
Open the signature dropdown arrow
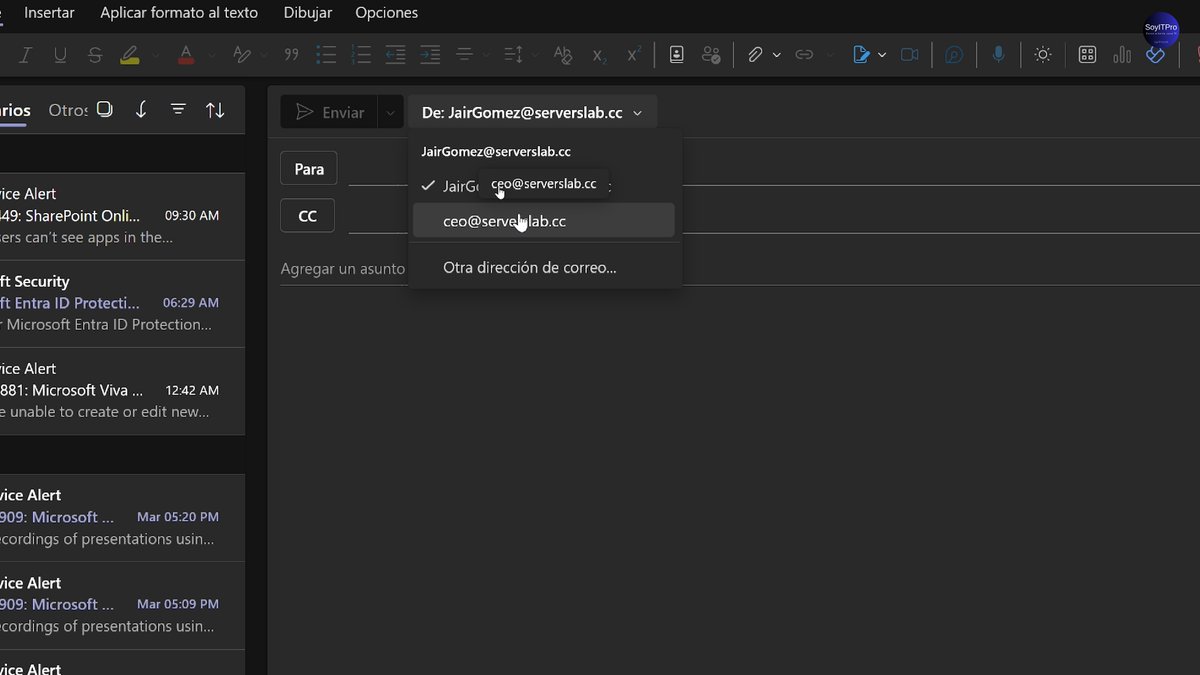tap(882, 55)
